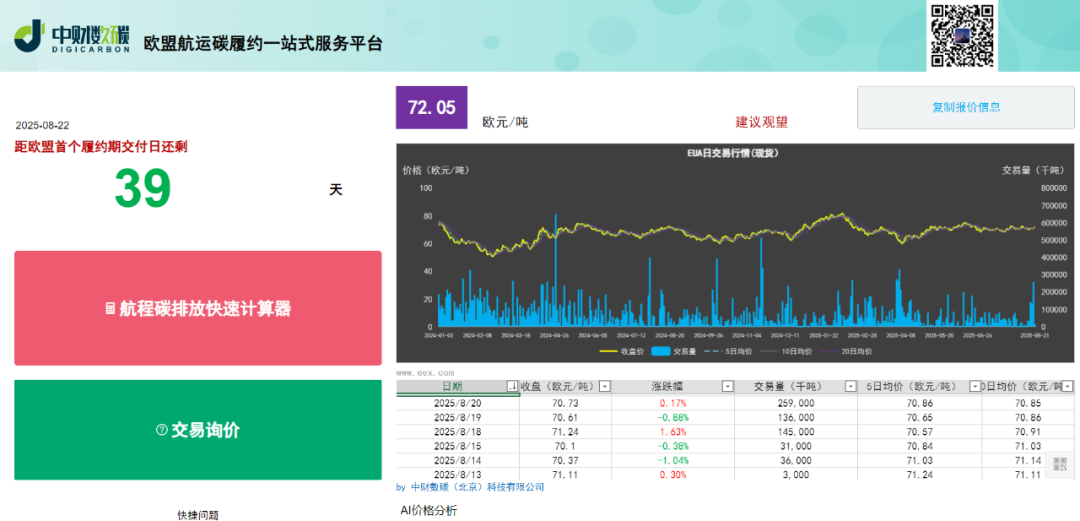This screenshot has width=1080, height=521.
Task: Select the volume cell 31,000
Action: click(x=796, y=445)
